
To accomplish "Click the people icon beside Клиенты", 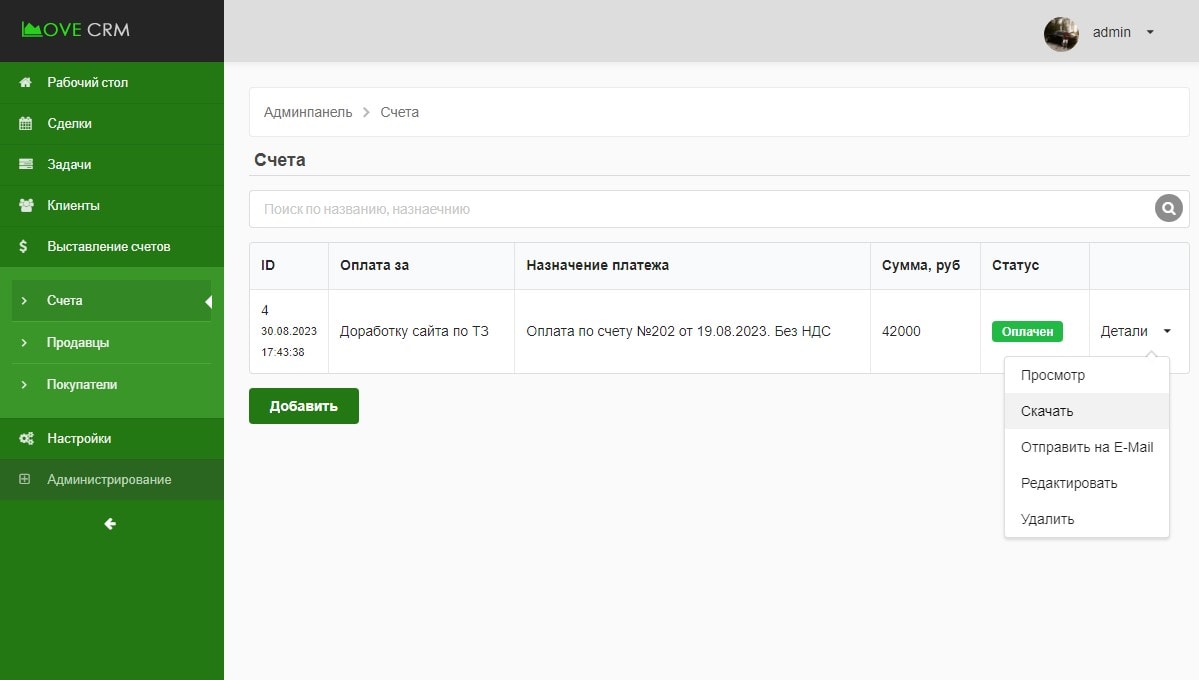I will click(26, 205).
